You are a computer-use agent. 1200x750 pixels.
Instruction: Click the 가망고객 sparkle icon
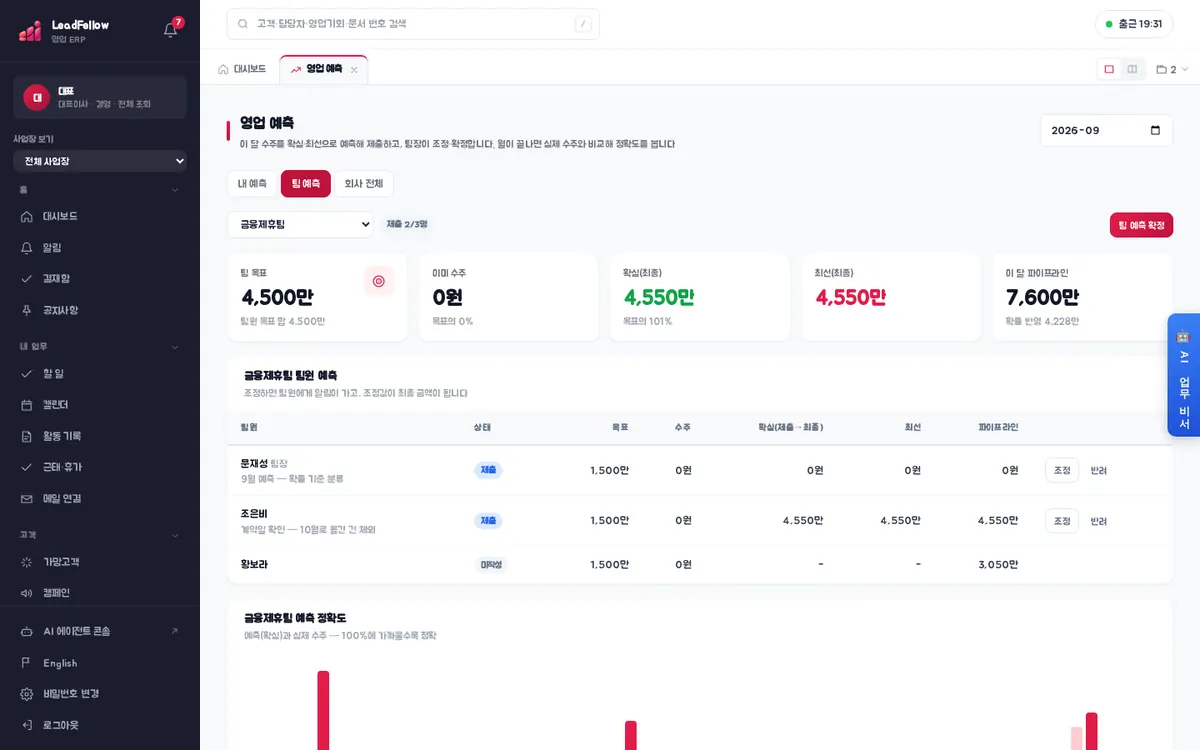pyautogui.click(x=27, y=562)
